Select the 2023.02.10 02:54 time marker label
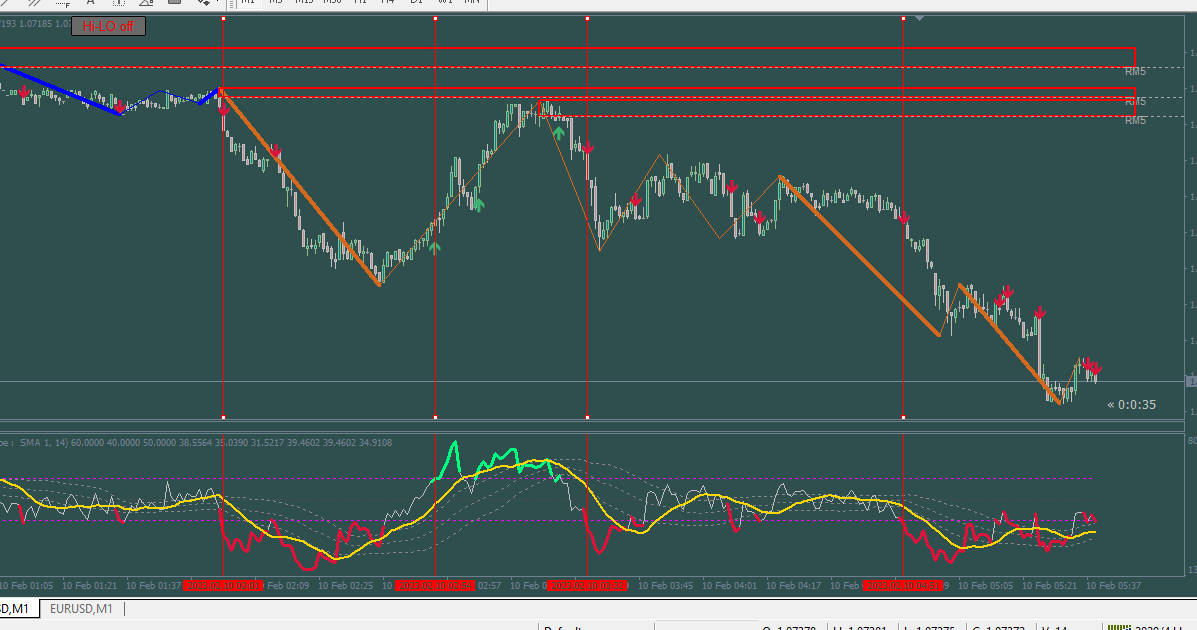Screen dimensions: 1197x630 pyautogui.click(x=436, y=586)
